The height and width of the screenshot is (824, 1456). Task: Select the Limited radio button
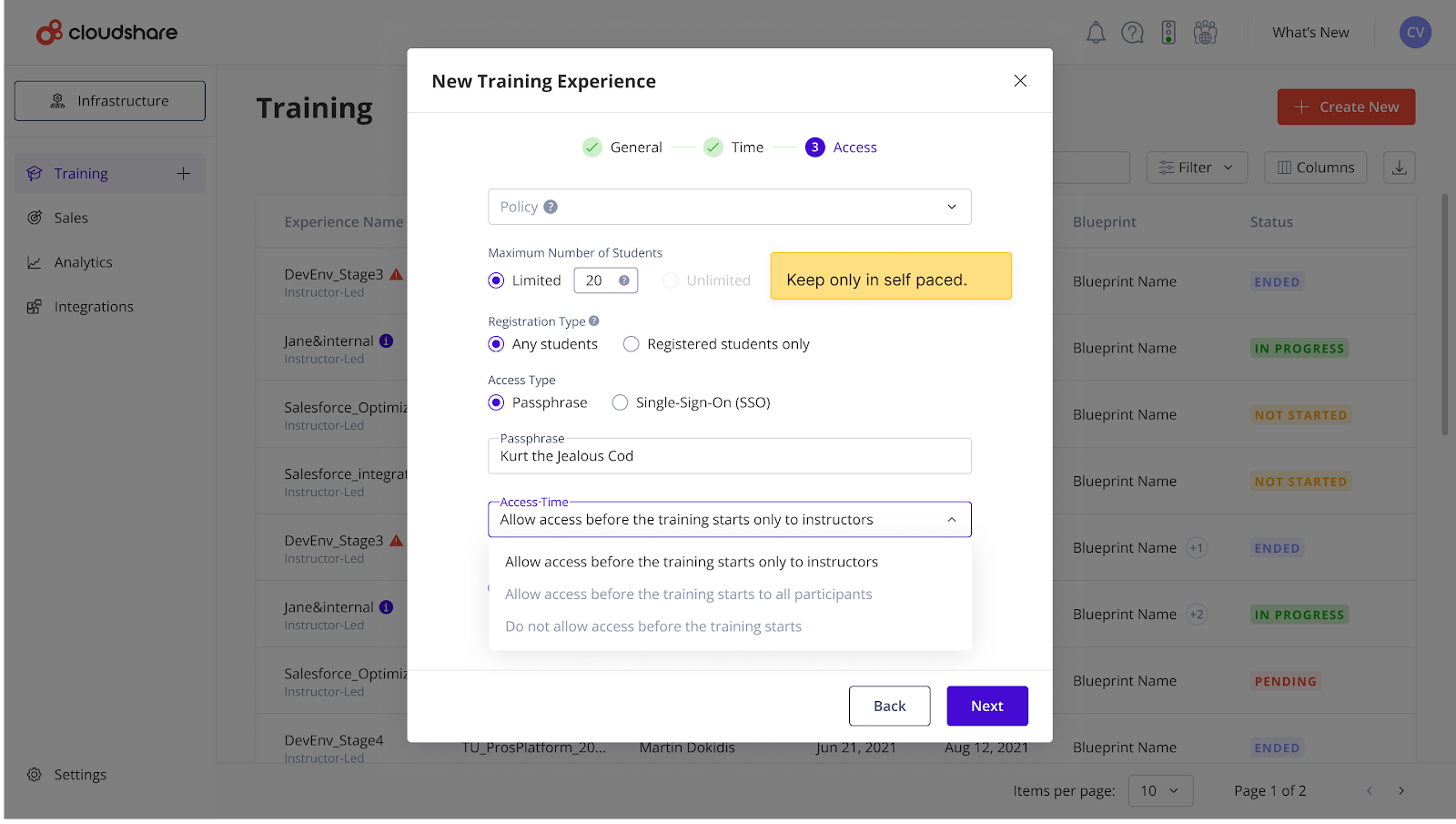496,280
